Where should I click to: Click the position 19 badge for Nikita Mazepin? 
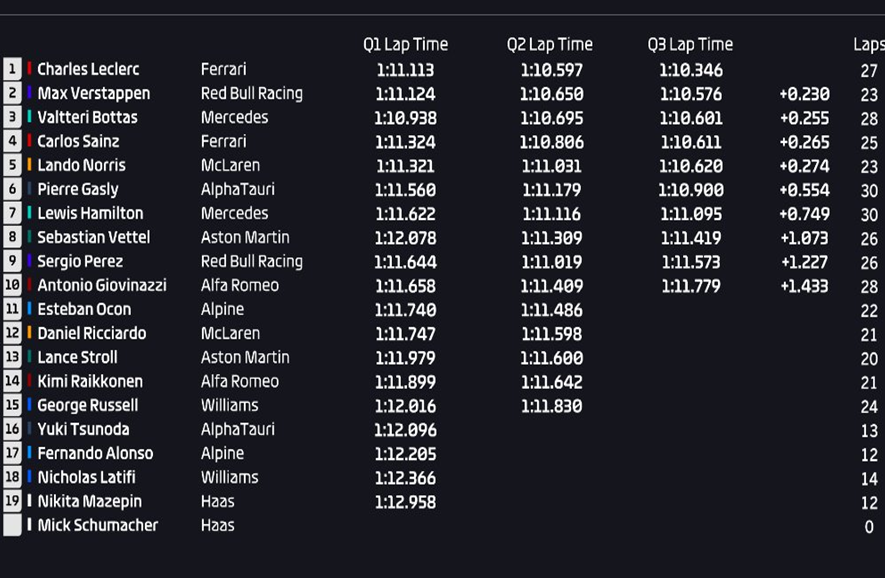[x=12, y=501]
